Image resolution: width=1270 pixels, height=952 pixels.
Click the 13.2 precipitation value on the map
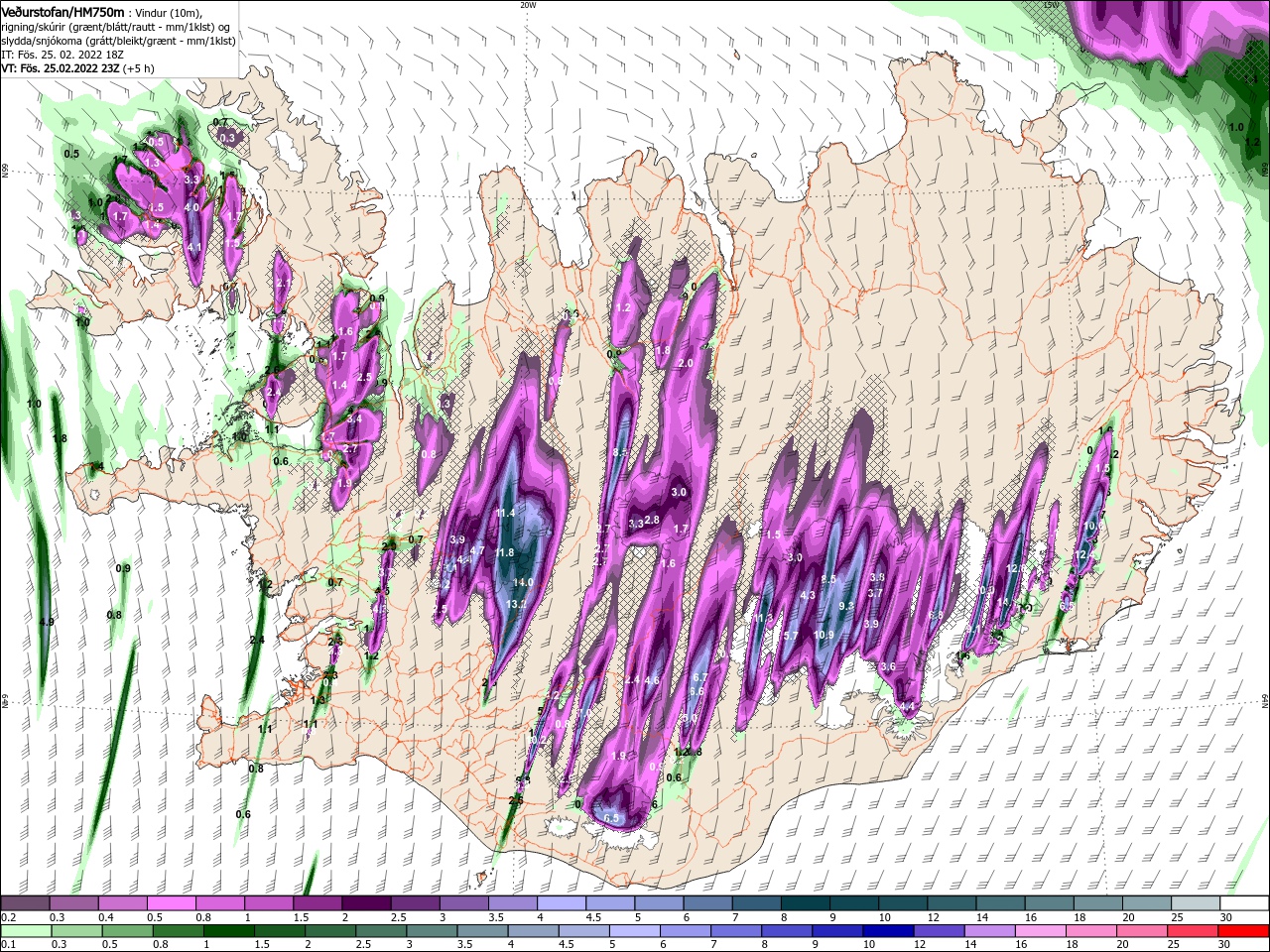(517, 604)
